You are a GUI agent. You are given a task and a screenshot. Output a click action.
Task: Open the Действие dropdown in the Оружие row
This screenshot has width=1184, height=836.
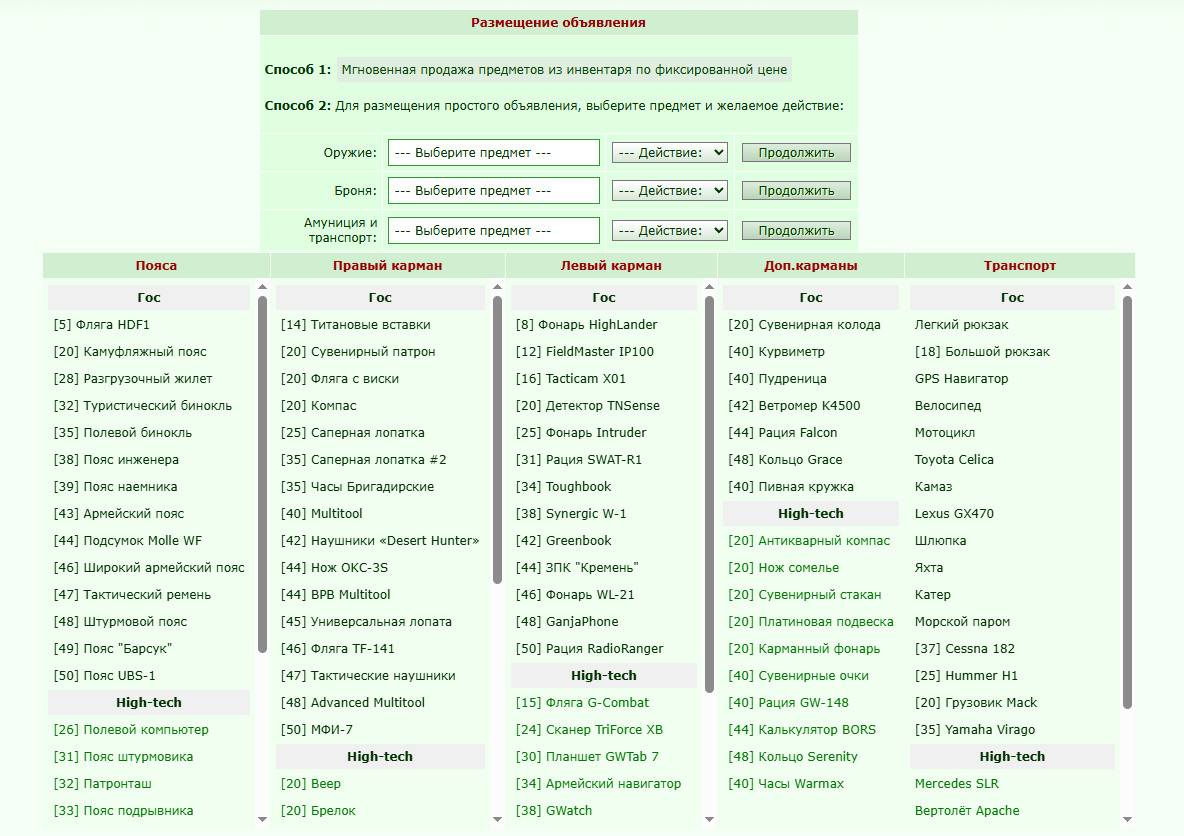[669, 153]
